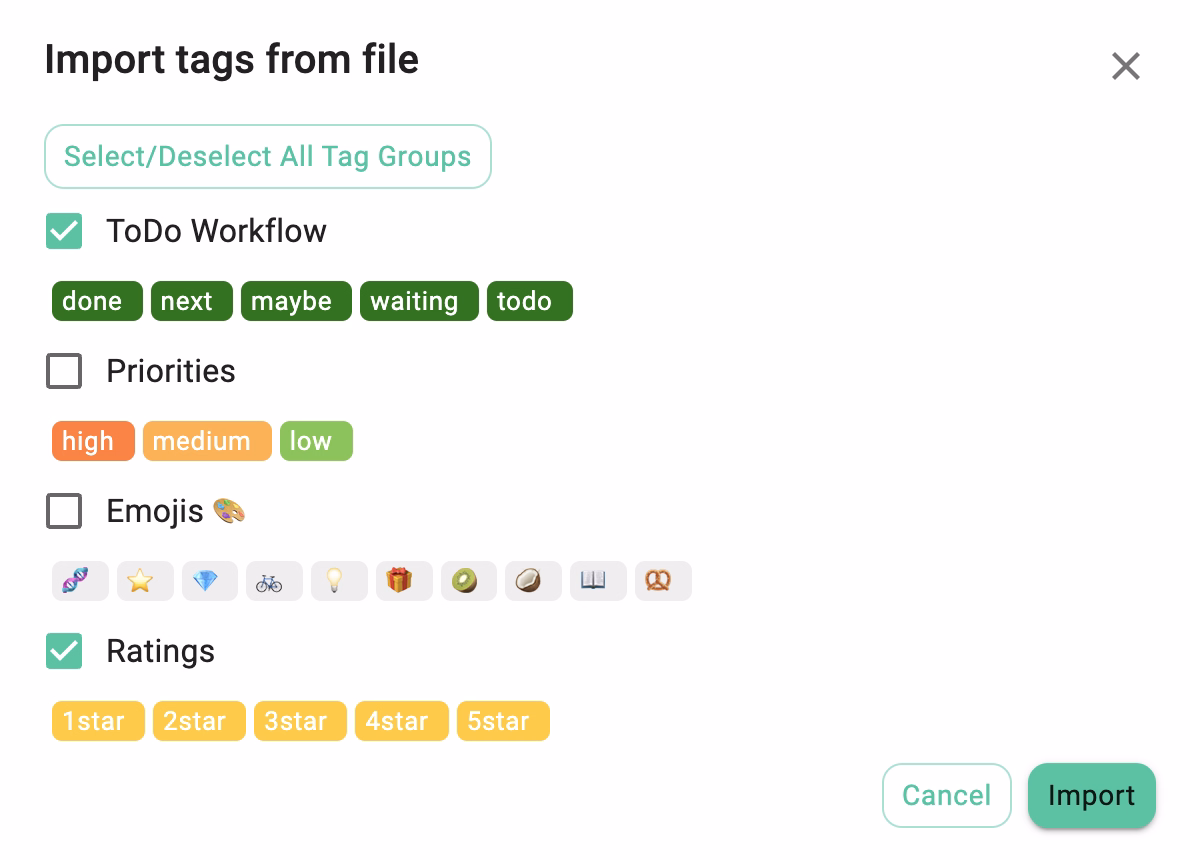This screenshot has height=860, width=1190.
Task: Cancel the tag import
Action: click(x=946, y=795)
